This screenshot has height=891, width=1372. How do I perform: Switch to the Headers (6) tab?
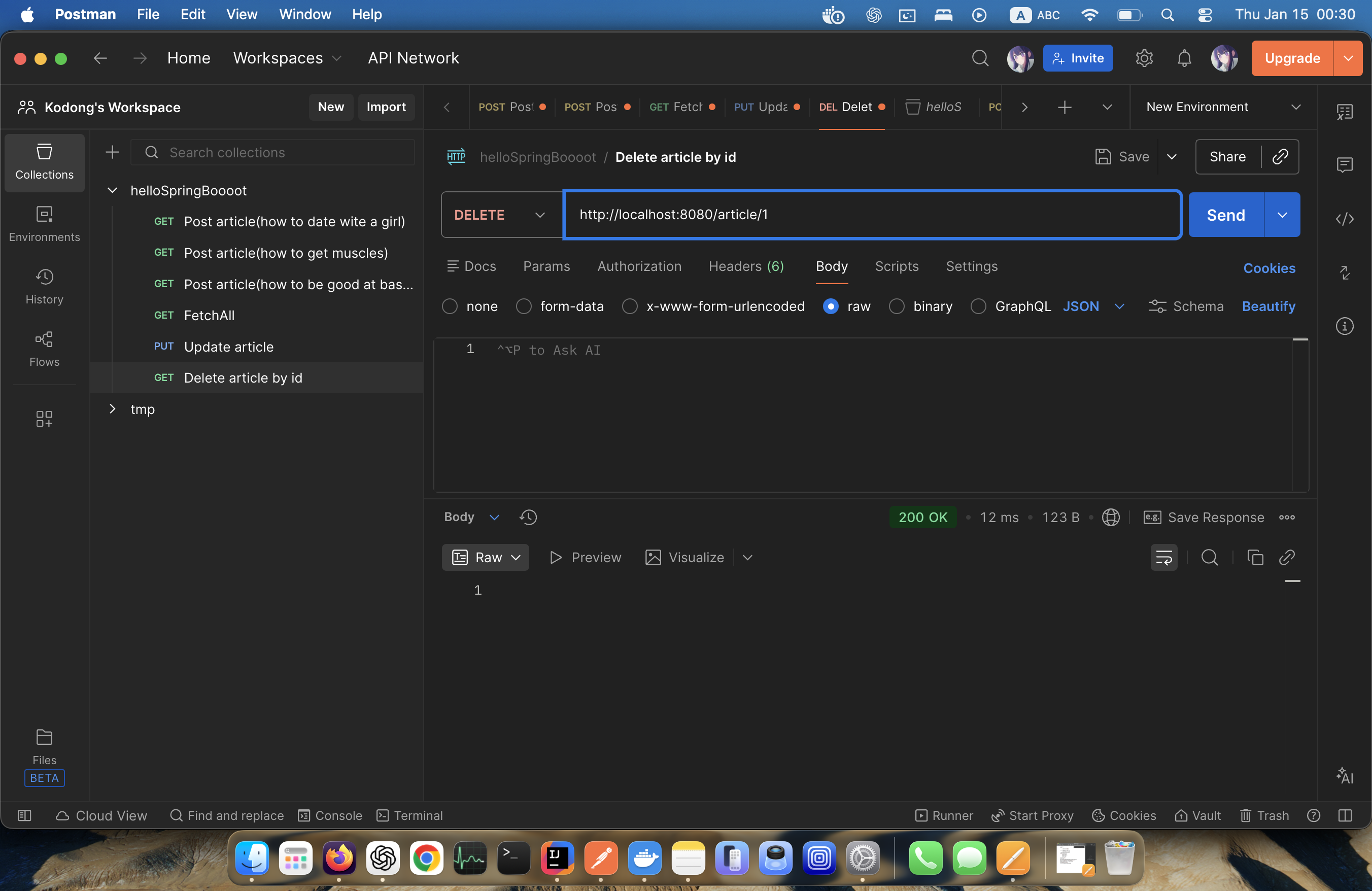tap(745, 266)
